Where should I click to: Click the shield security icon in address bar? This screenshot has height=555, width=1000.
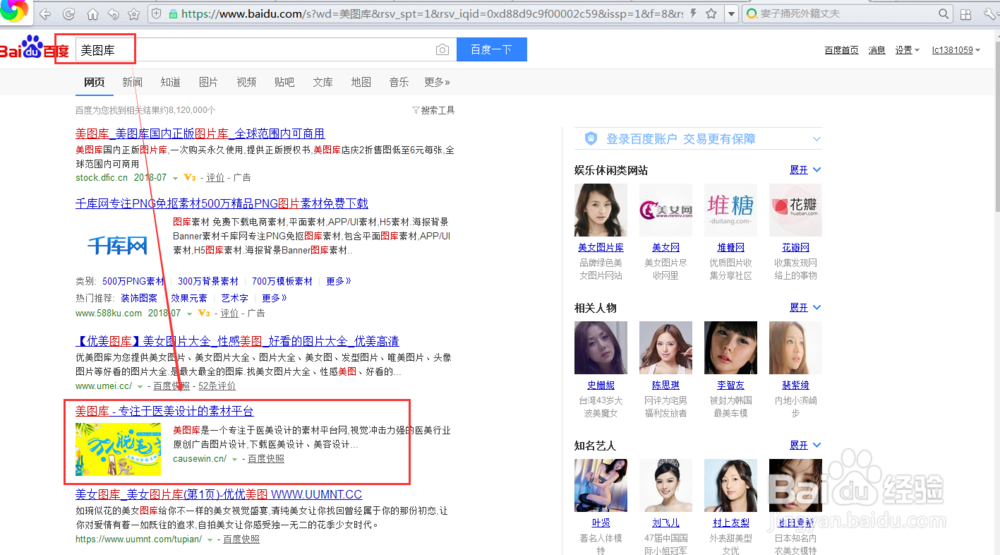click(156, 13)
